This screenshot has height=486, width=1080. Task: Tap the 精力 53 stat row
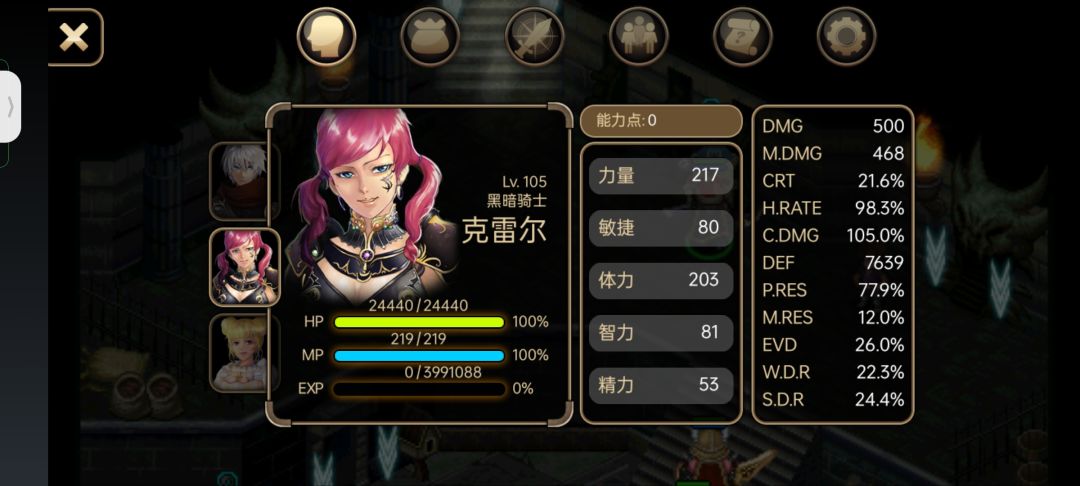coord(661,385)
